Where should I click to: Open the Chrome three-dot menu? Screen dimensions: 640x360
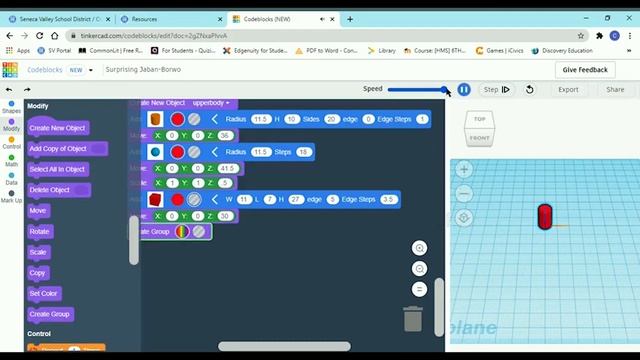[630, 36]
